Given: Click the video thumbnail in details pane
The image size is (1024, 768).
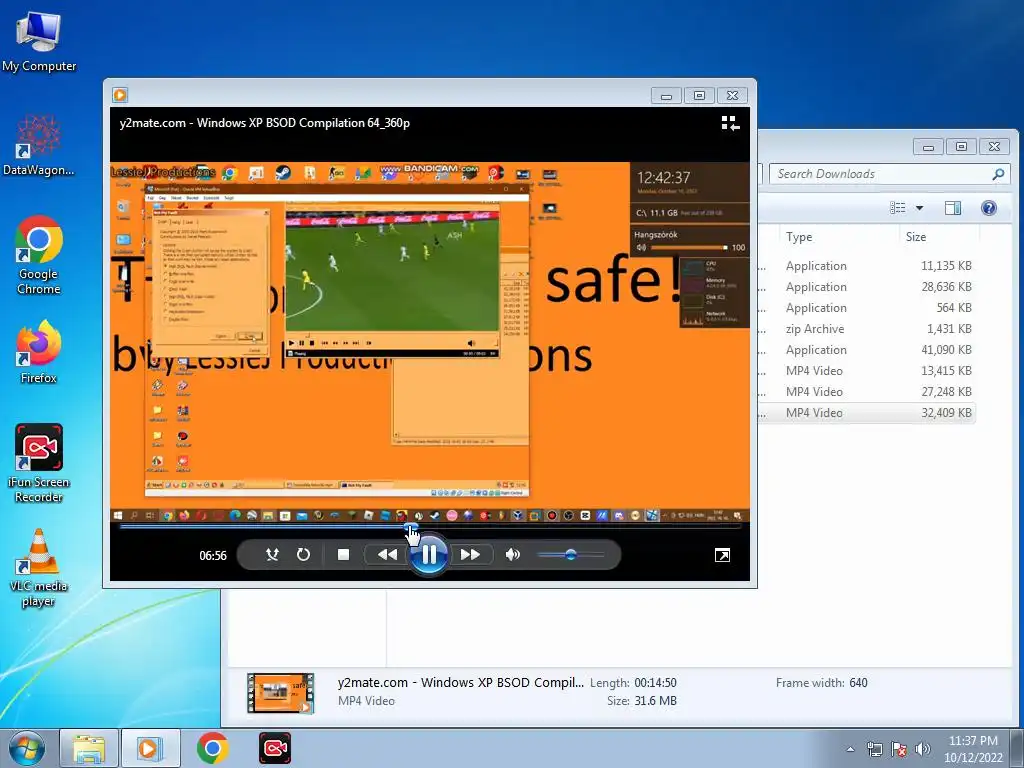Looking at the screenshot, I should click(x=280, y=693).
